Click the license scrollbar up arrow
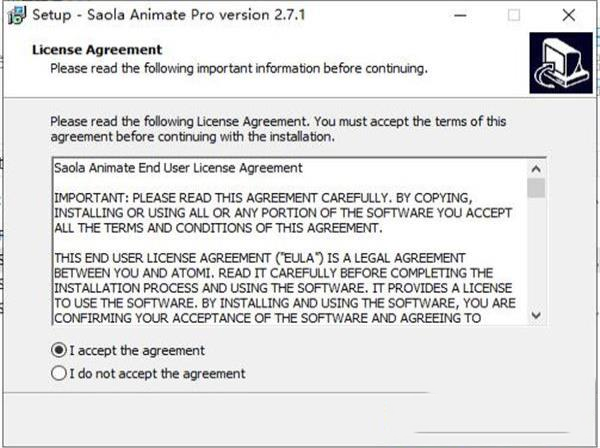Image resolution: width=600 pixels, height=448 pixels. [x=536, y=169]
